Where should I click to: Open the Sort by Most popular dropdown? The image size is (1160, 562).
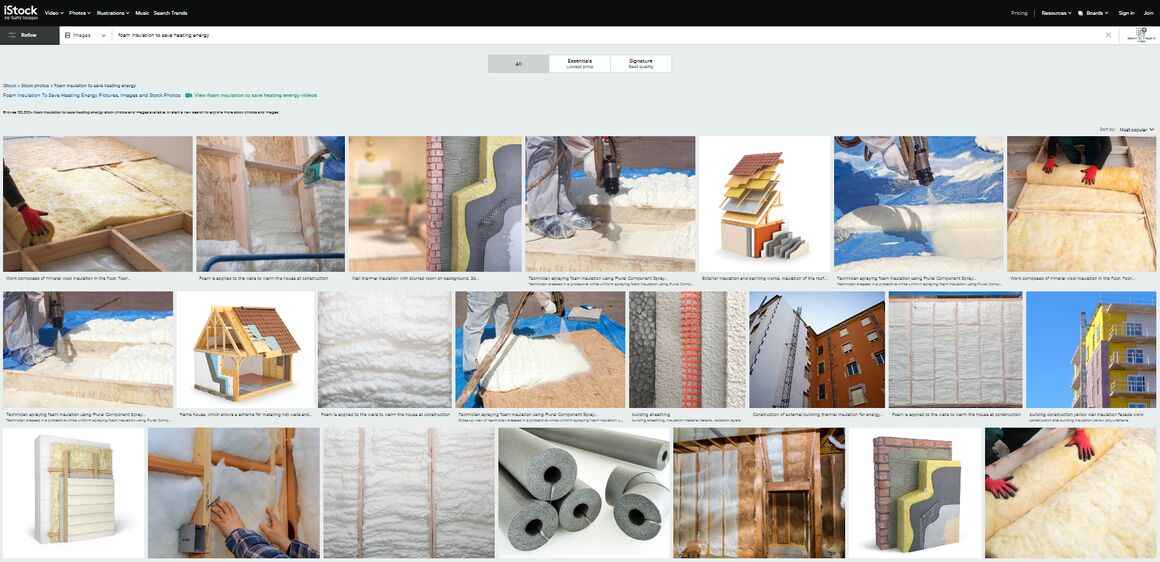[x=1136, y=129]
